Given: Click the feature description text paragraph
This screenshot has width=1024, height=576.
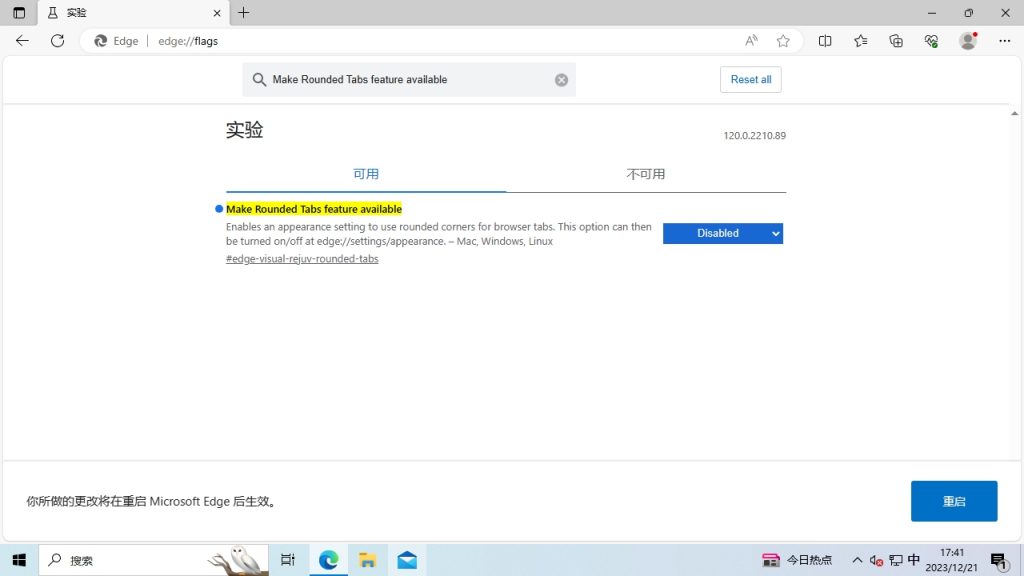Looking at the screenshot, I should pos(439,234).
